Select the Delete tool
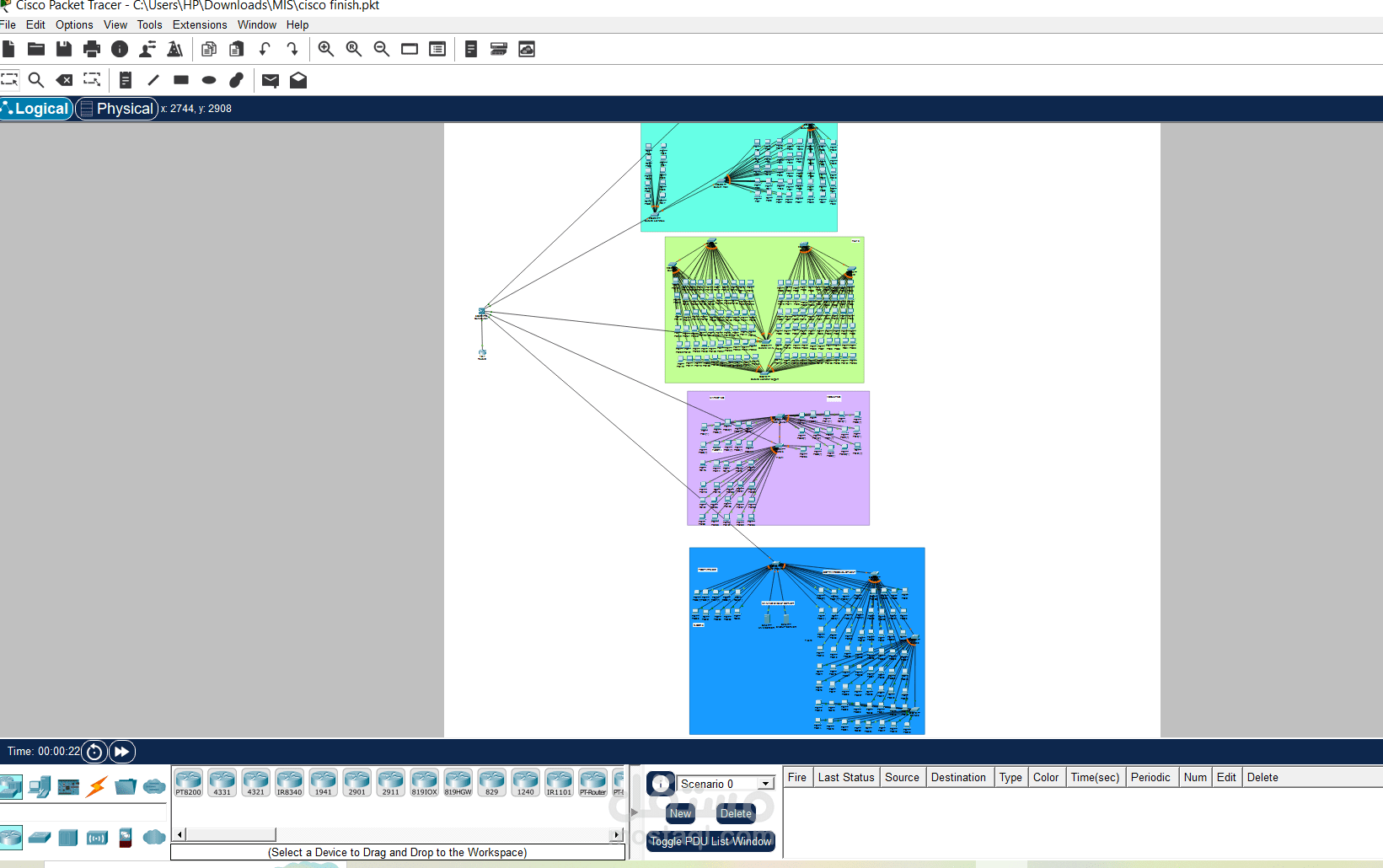The height and width of the screenshot is (868, 1383). (64, 80)
